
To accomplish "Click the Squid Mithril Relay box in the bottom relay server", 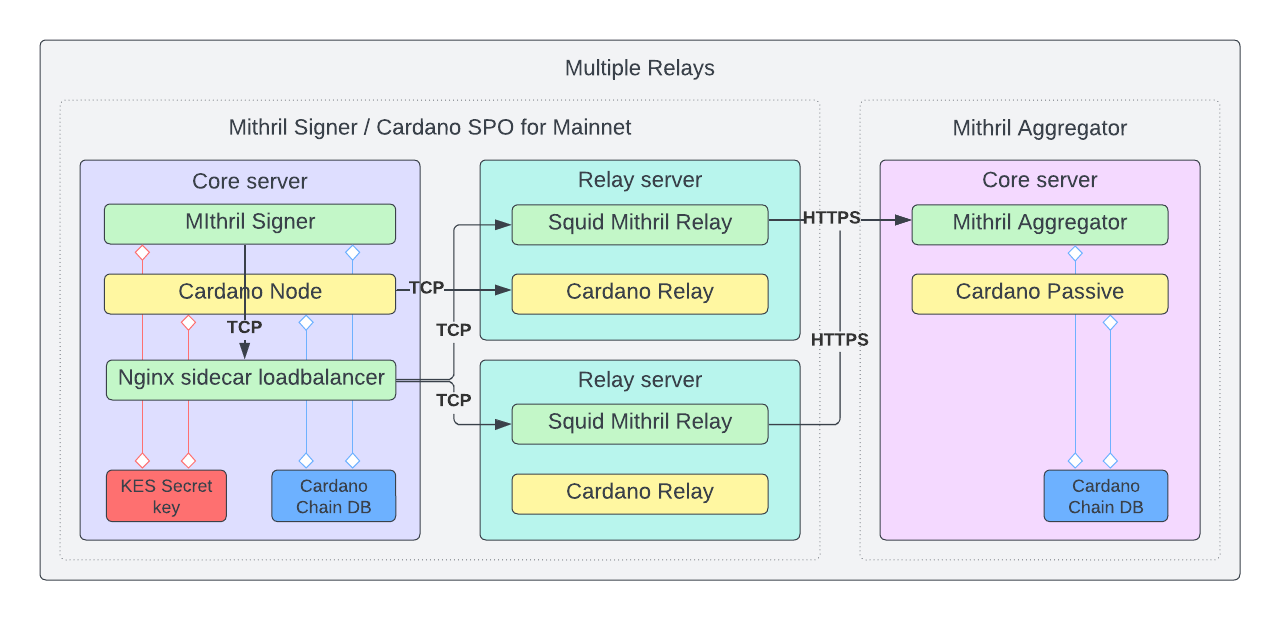I will (x=640, y=423).
